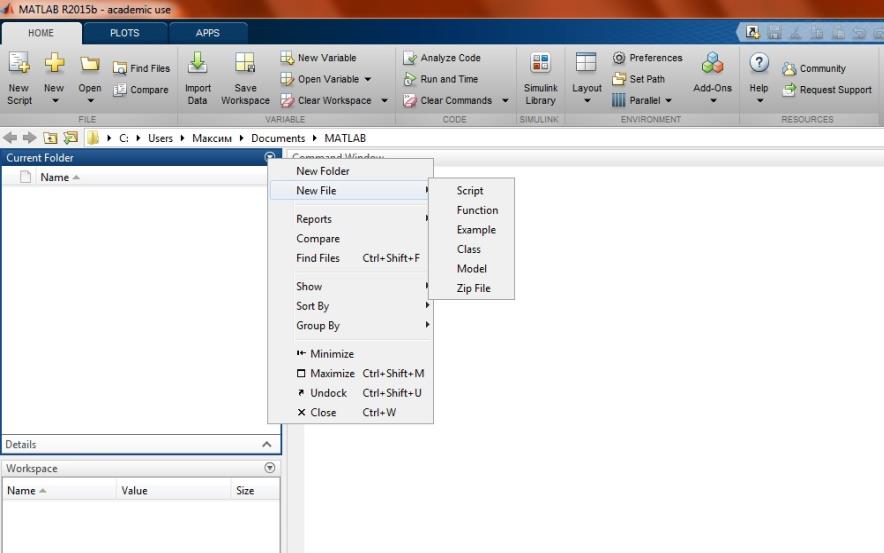Screen dimensions: 884x553
Task: Select the HOME tab
Action: [x=41, y=33]
